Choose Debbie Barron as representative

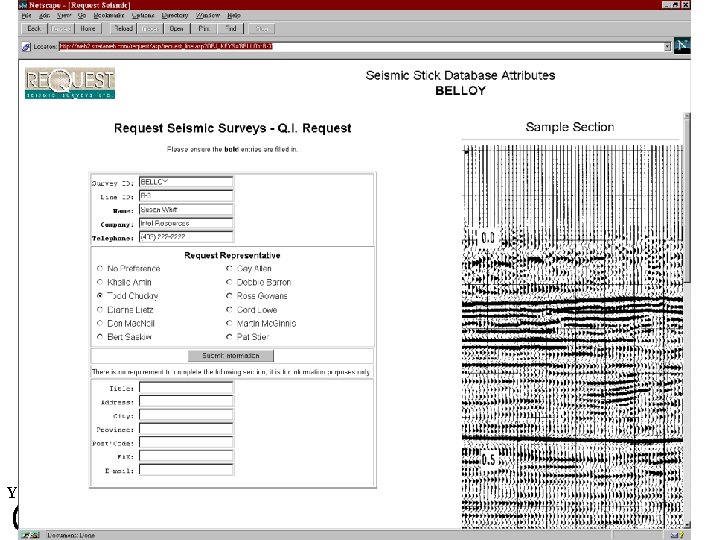(x=229, y=282)
